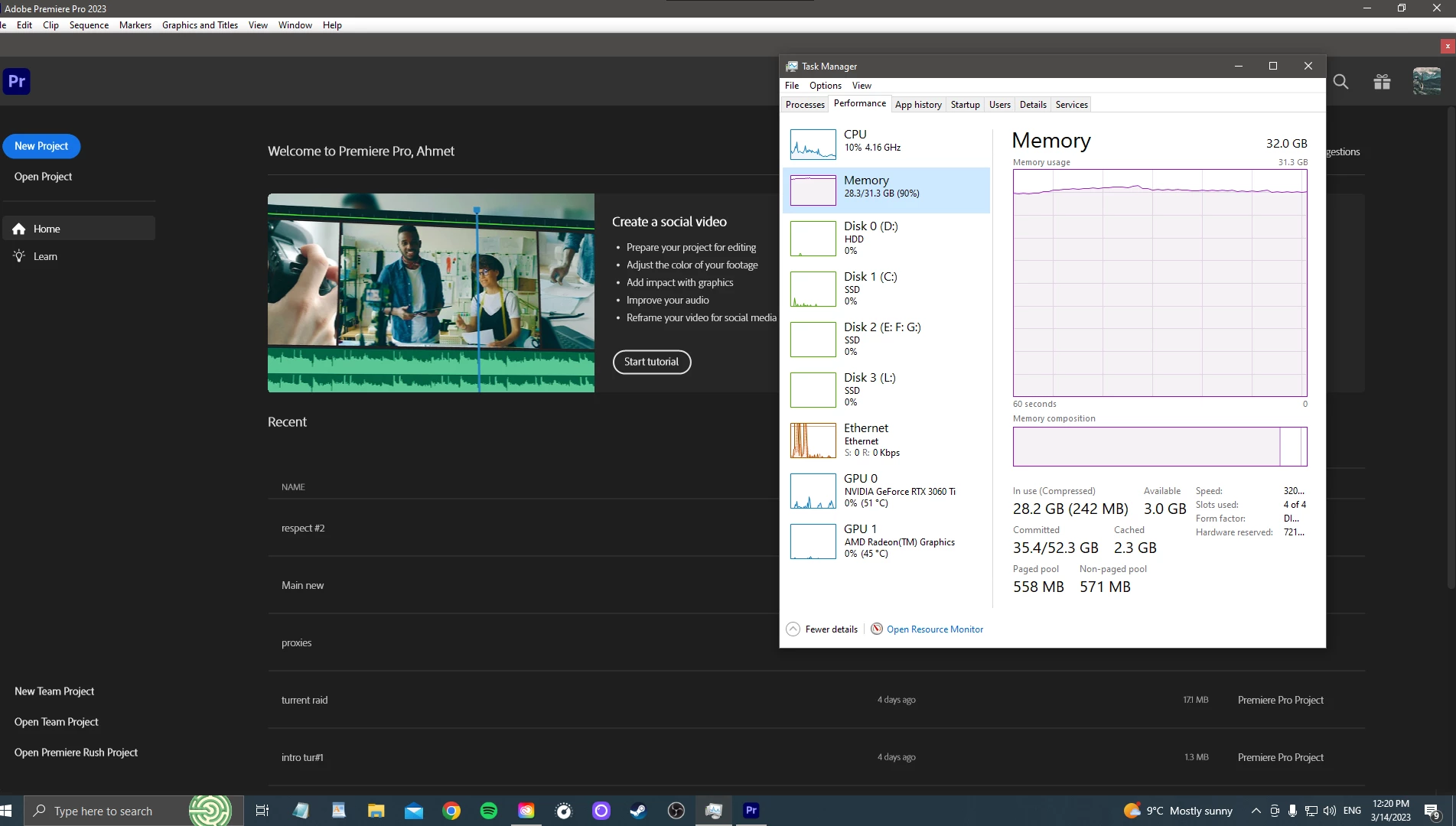Click Premiere Pro taskbar icon

click(751, 811)
